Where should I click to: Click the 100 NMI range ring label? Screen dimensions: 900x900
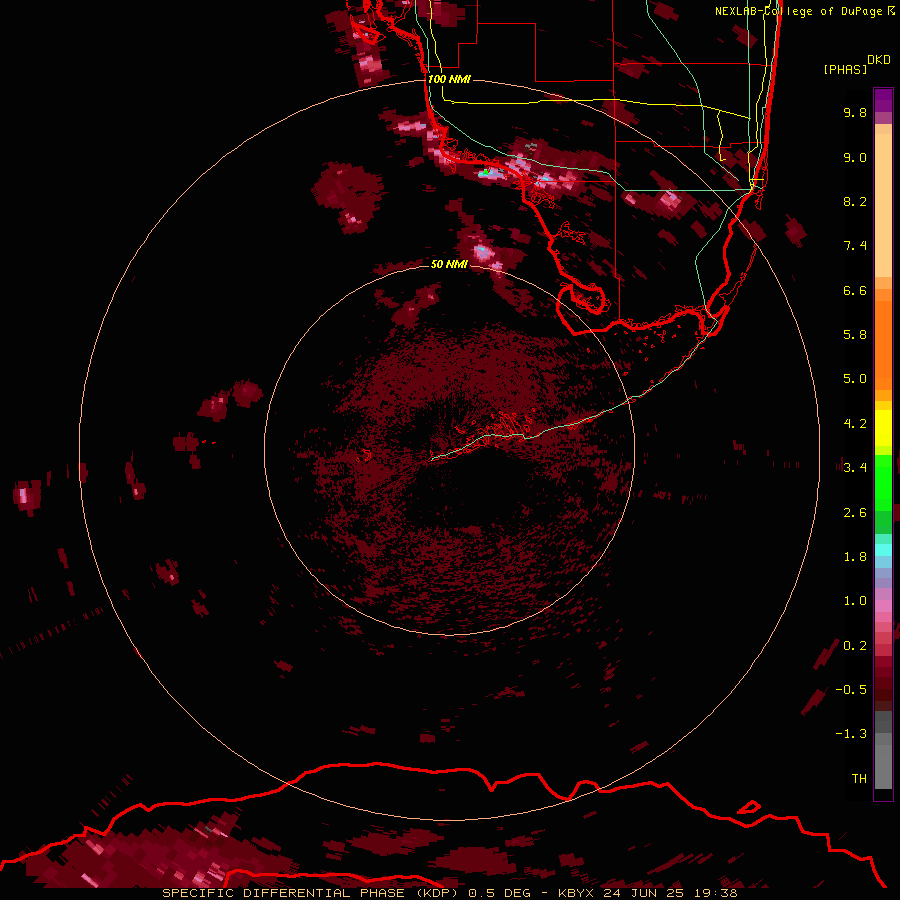click(449, 79)
